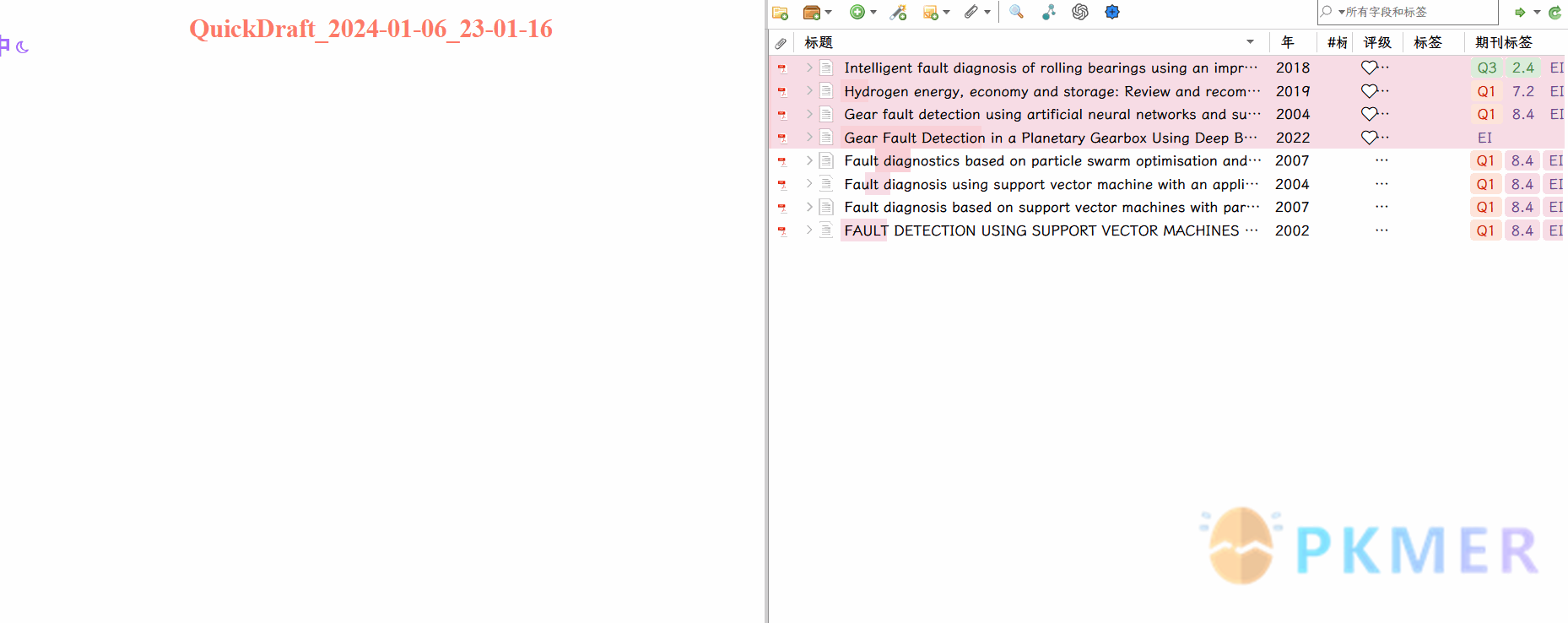Viewport: 1568px width, 623px height.
Task: Expand the Planetary Gearbox item
Action: point(808,138)
